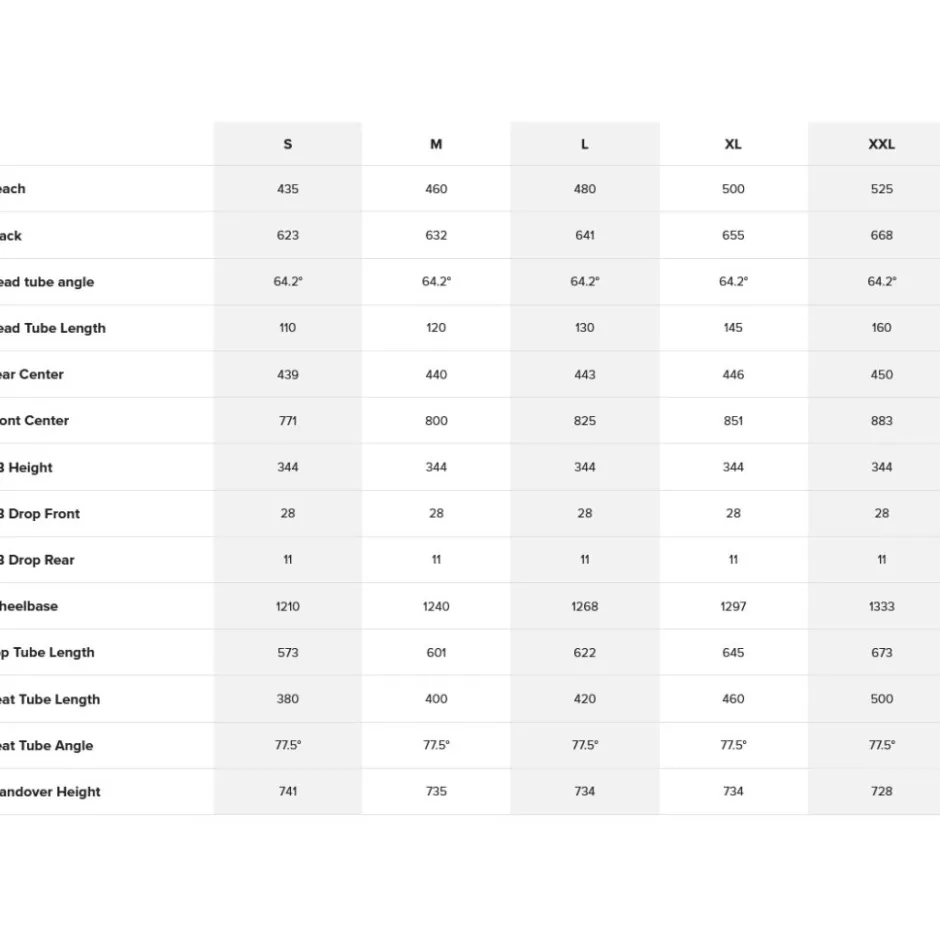Viewport: 940px width, 940px height.
Task: Click the Standover Height row label
Action: click(x=50, y=791)
